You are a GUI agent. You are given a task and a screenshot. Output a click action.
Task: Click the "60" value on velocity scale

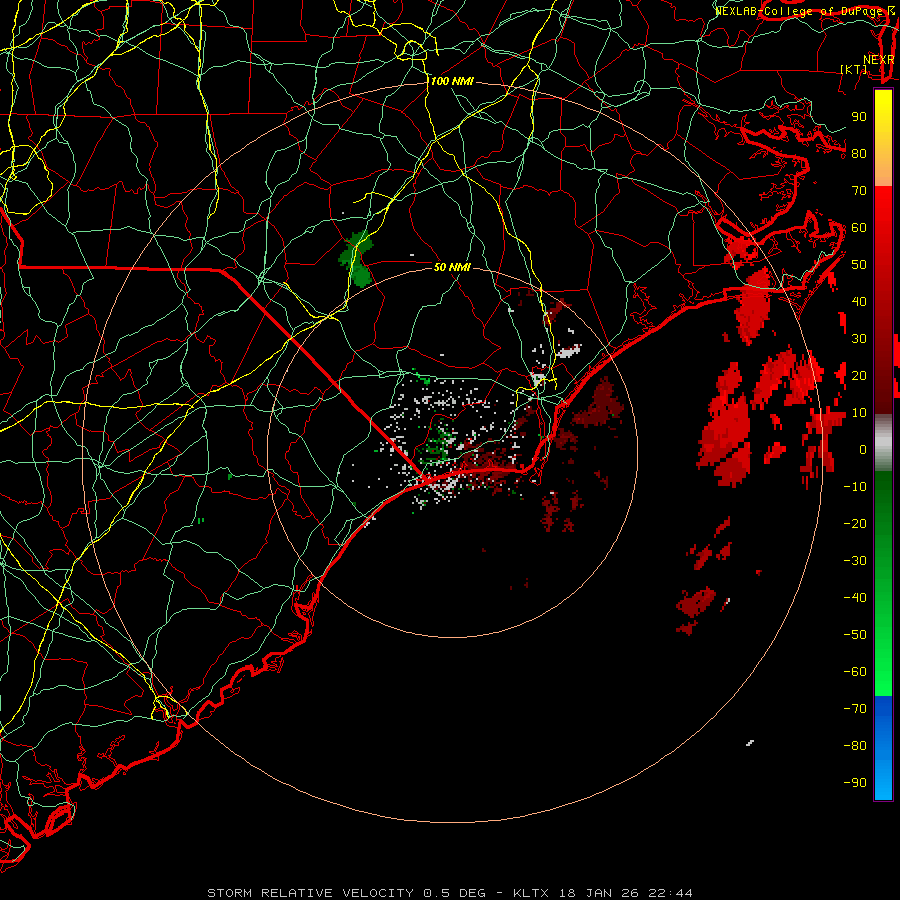click(x=859, y=228)
